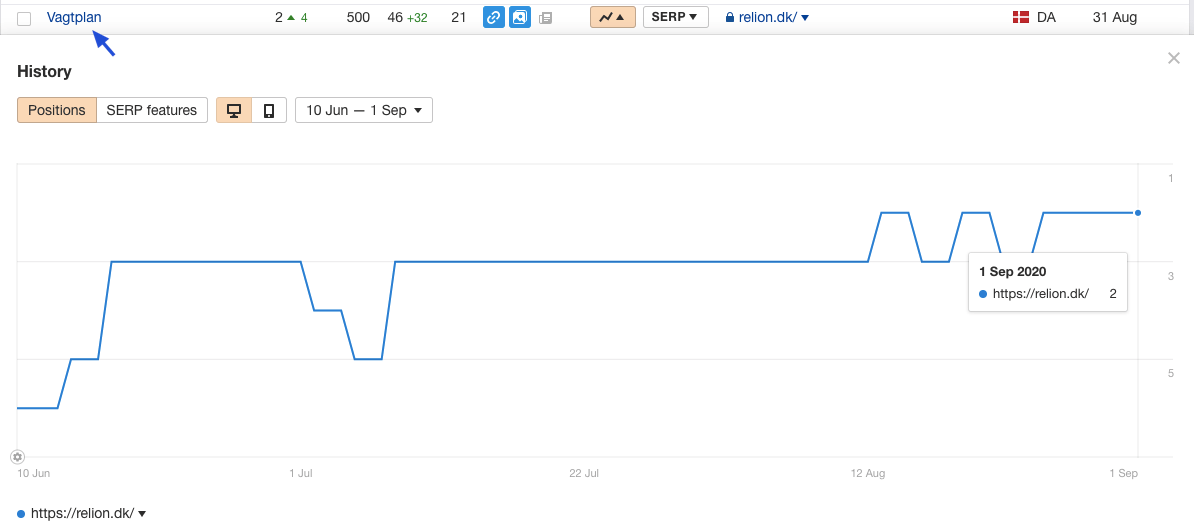Viewport: 1194px width, 527px height.
Task: Open the Vagtplan keyword link
Action: pyautogui.click(x=74, y=17)
